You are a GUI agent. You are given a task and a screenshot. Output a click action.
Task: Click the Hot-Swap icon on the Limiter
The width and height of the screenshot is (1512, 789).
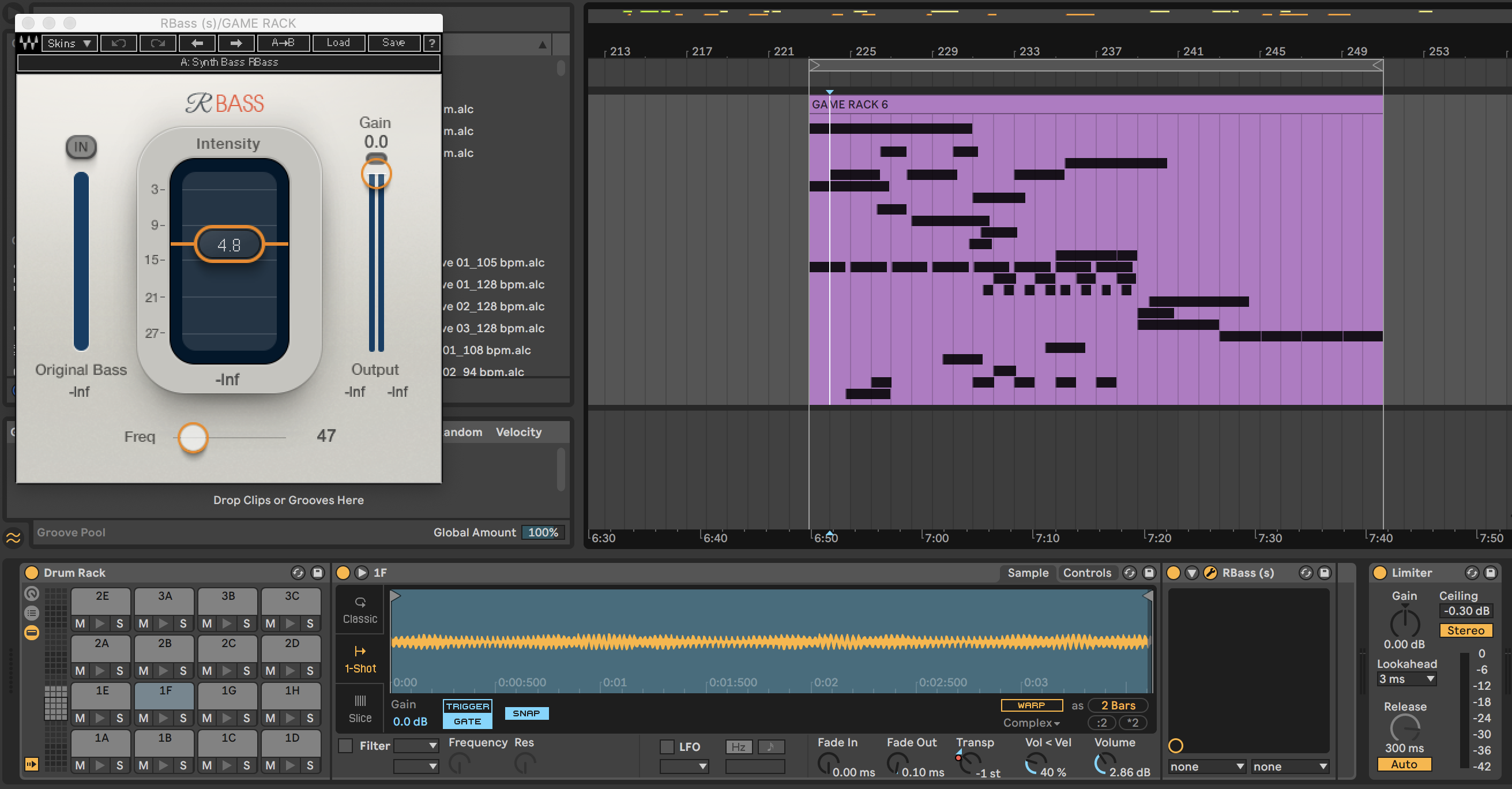click(1472, 572)
